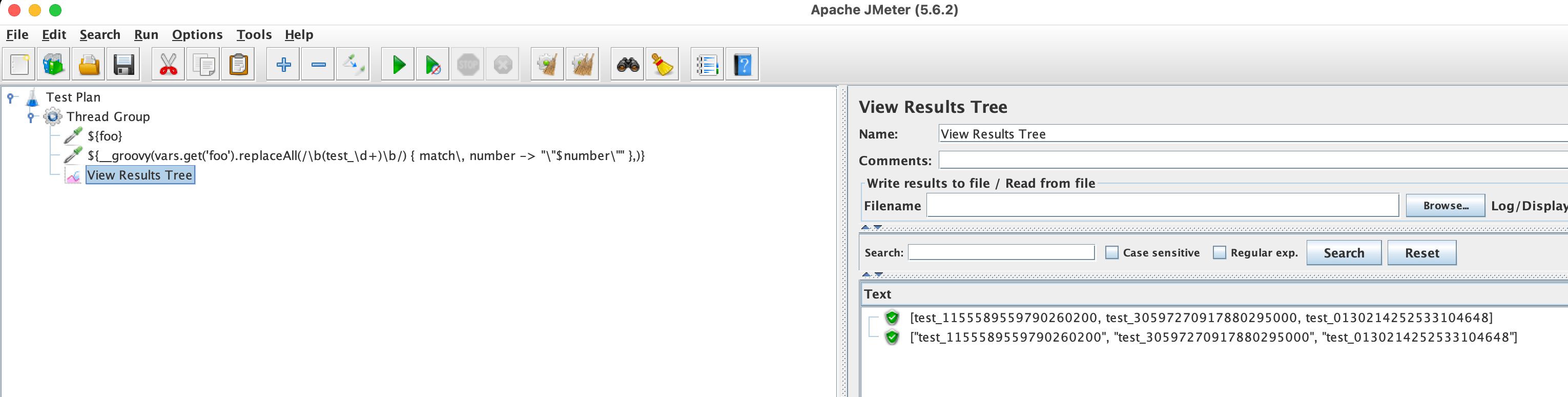Click the Thread Group gear icon

click(53, 116)
